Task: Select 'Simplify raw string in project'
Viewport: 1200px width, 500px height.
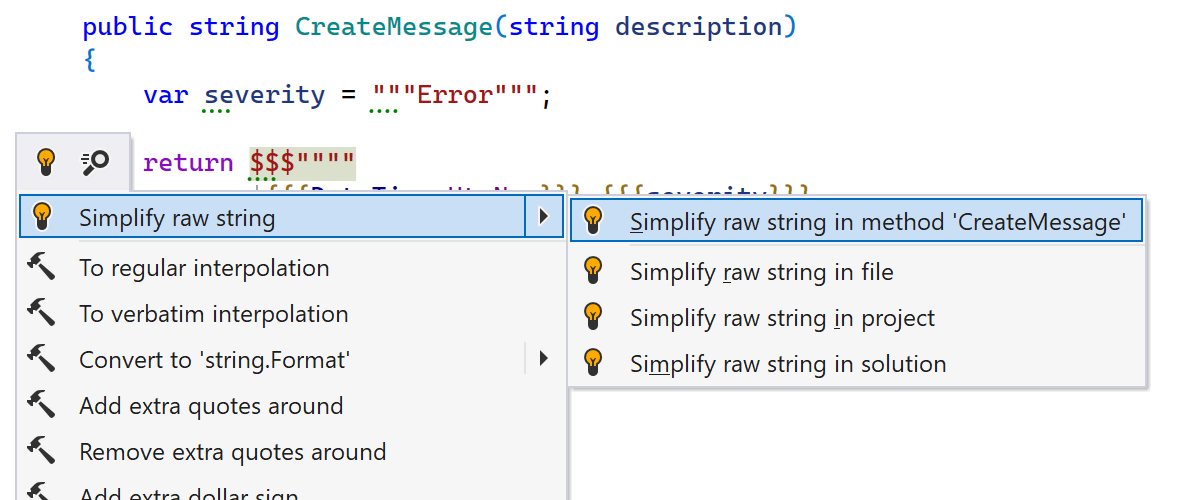Action: click(782, 318)
